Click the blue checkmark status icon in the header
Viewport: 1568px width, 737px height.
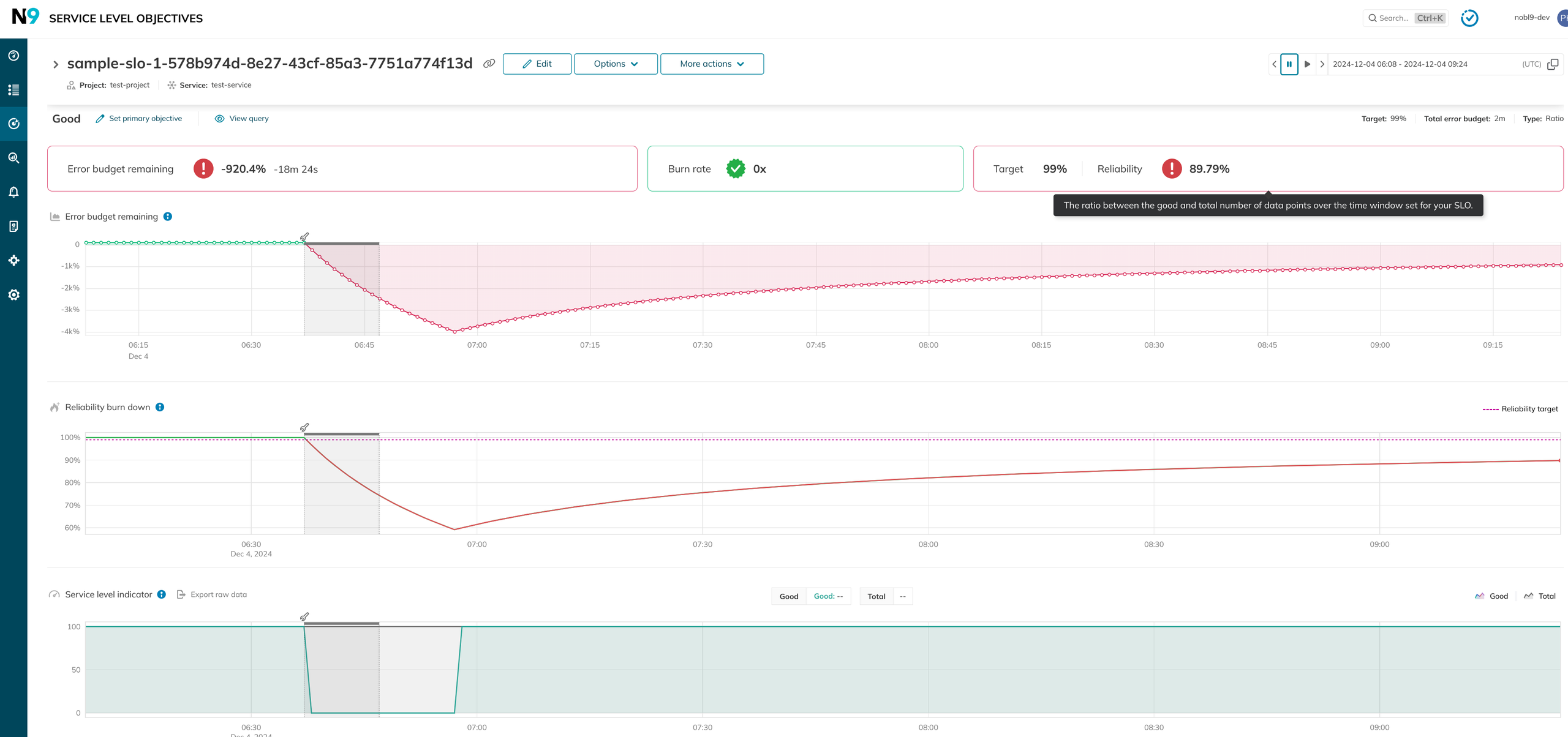[1469, 18]
